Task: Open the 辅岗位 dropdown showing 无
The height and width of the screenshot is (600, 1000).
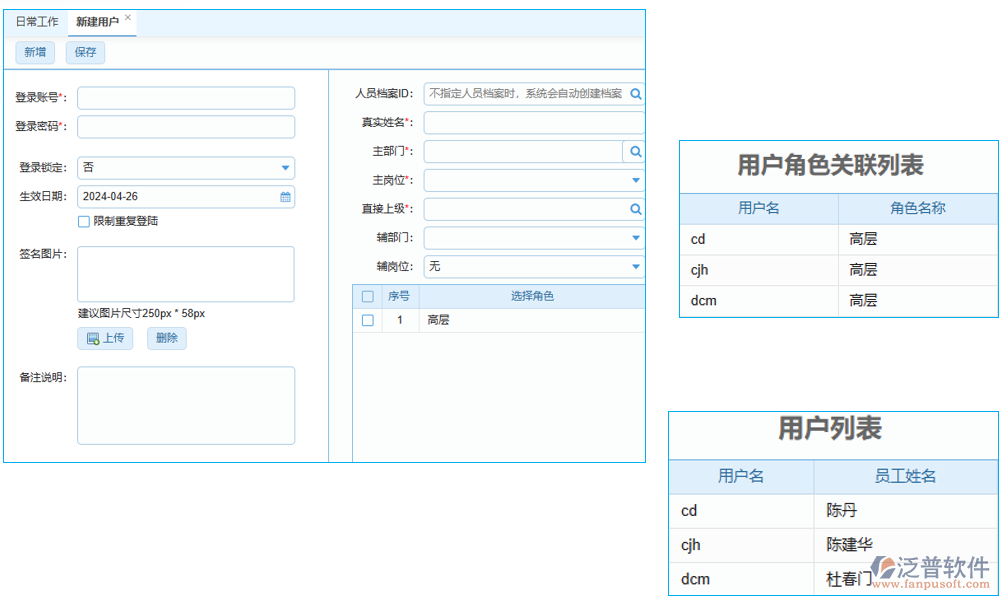Action: (x=634, y=267)
